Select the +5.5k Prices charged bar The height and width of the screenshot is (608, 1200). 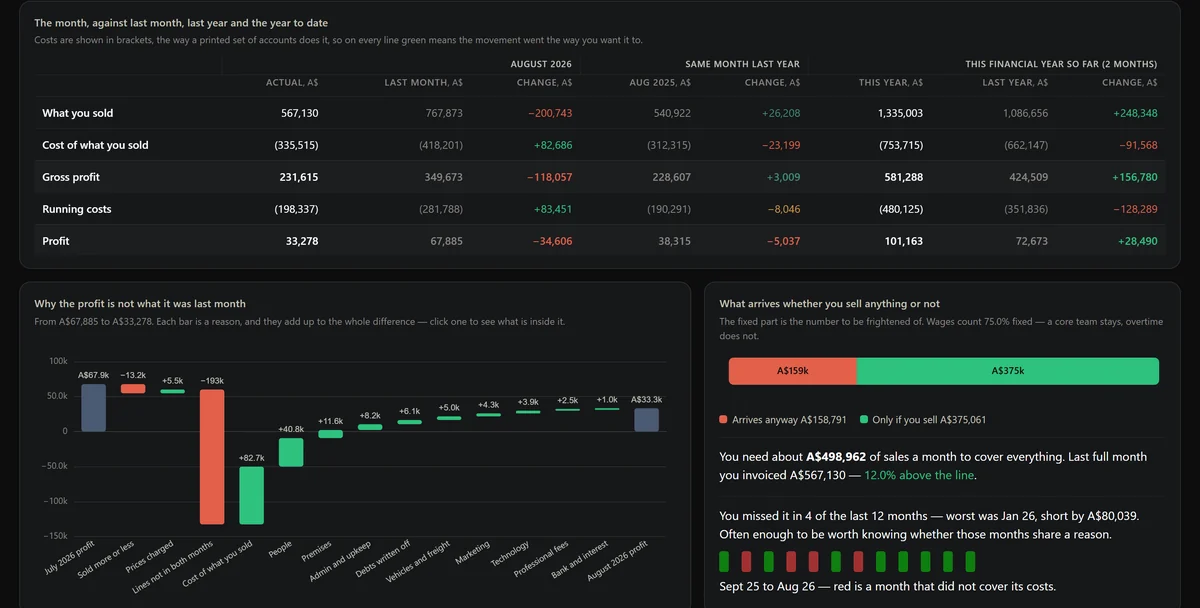pyautogui.click(x=172, y=391)
